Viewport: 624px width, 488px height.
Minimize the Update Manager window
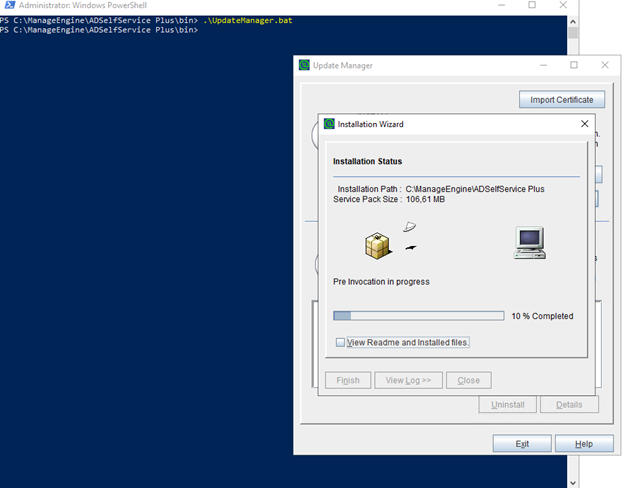click(x=543, y=65)
